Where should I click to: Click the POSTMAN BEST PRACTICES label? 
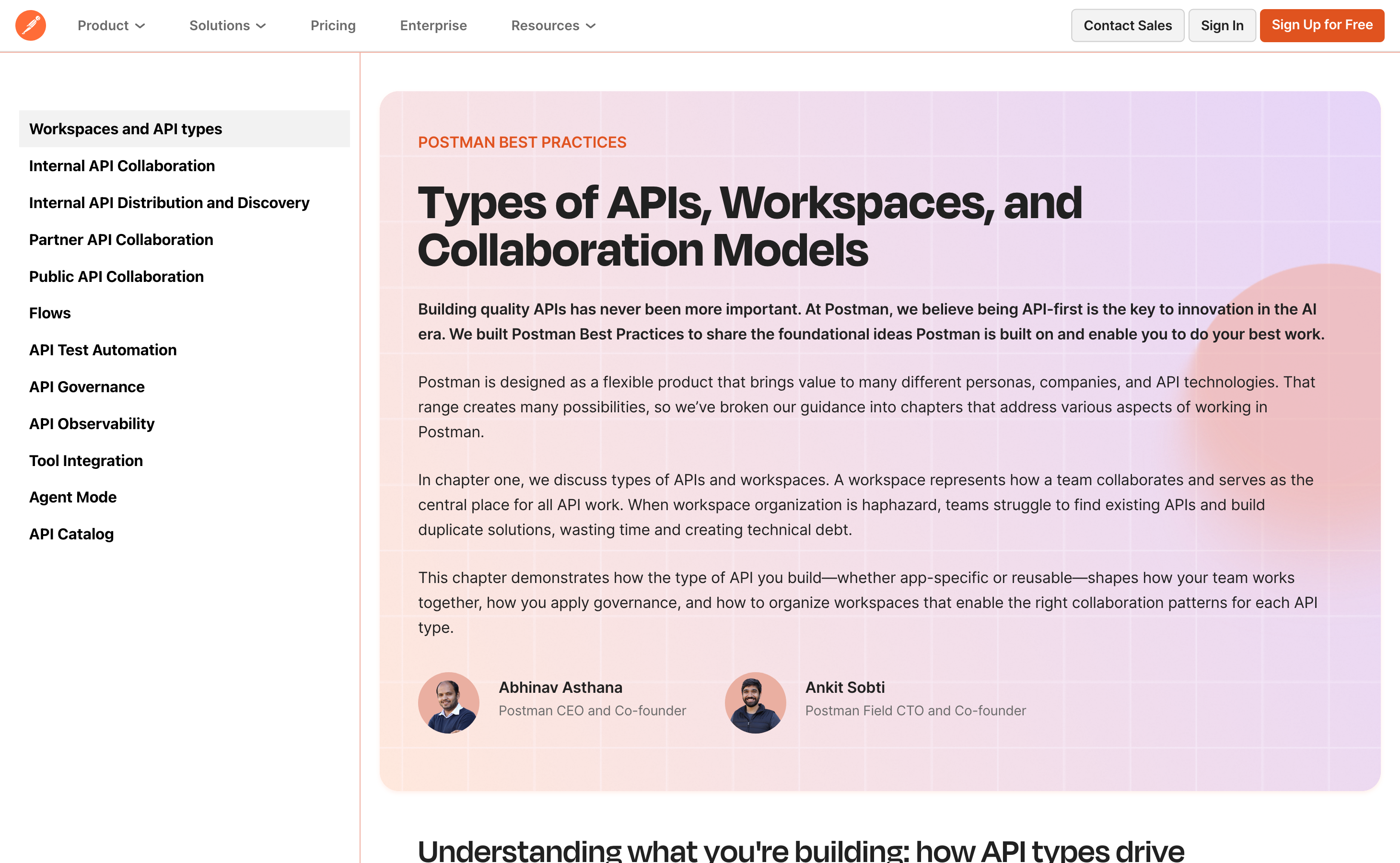522,142
